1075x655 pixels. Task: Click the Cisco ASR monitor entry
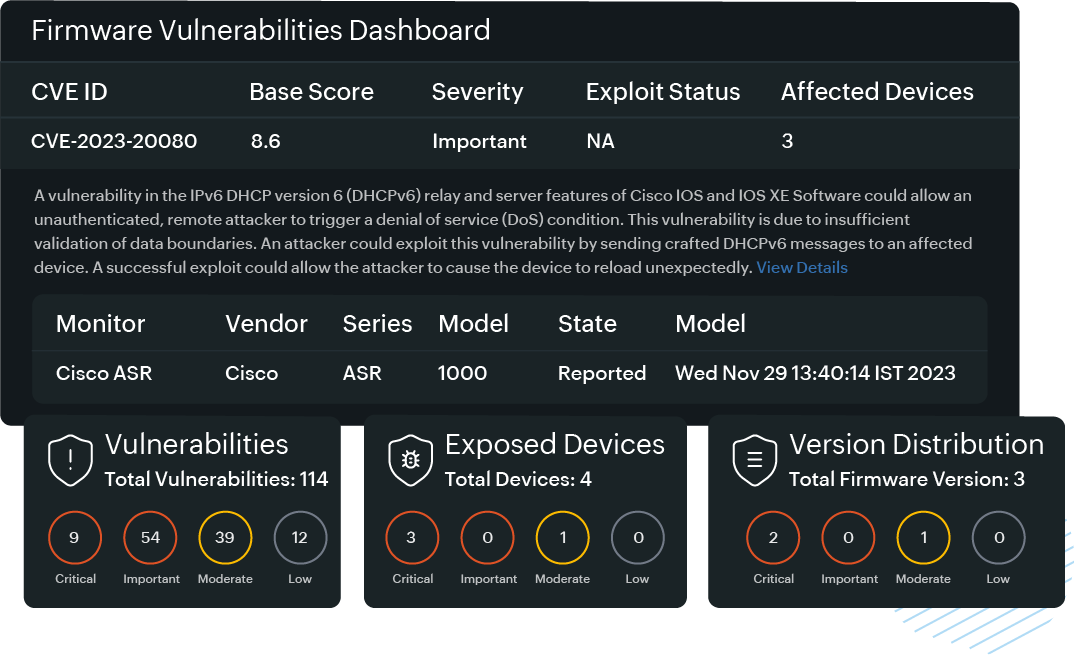pyautogui.click(x=104, y=373)
